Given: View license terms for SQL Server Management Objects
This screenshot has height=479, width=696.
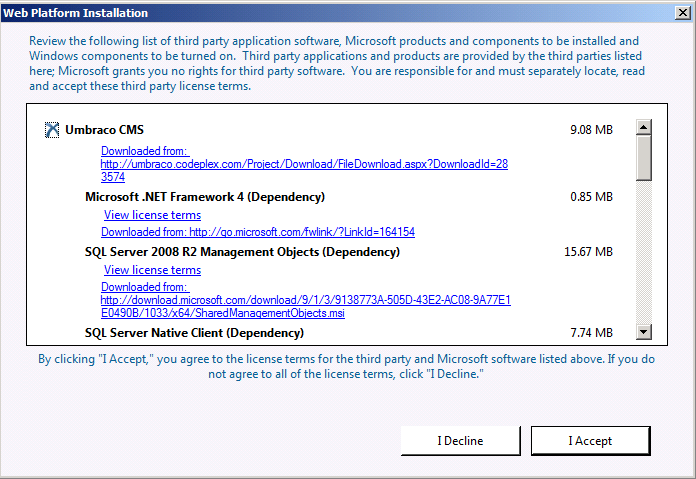Looking at the screenshot, I should coord(152,270).
